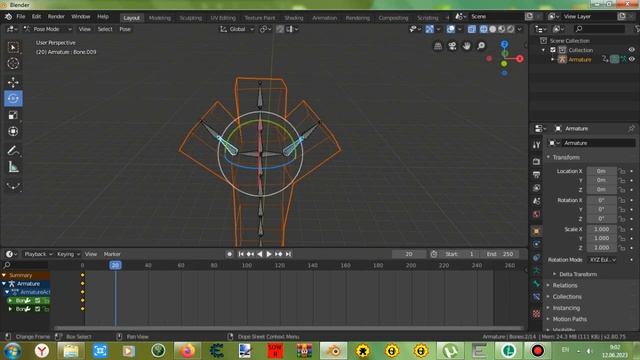Screen dimensions: 640x360
Task: Switch to rendered viewport shading
Action: (x=511, y=29)
